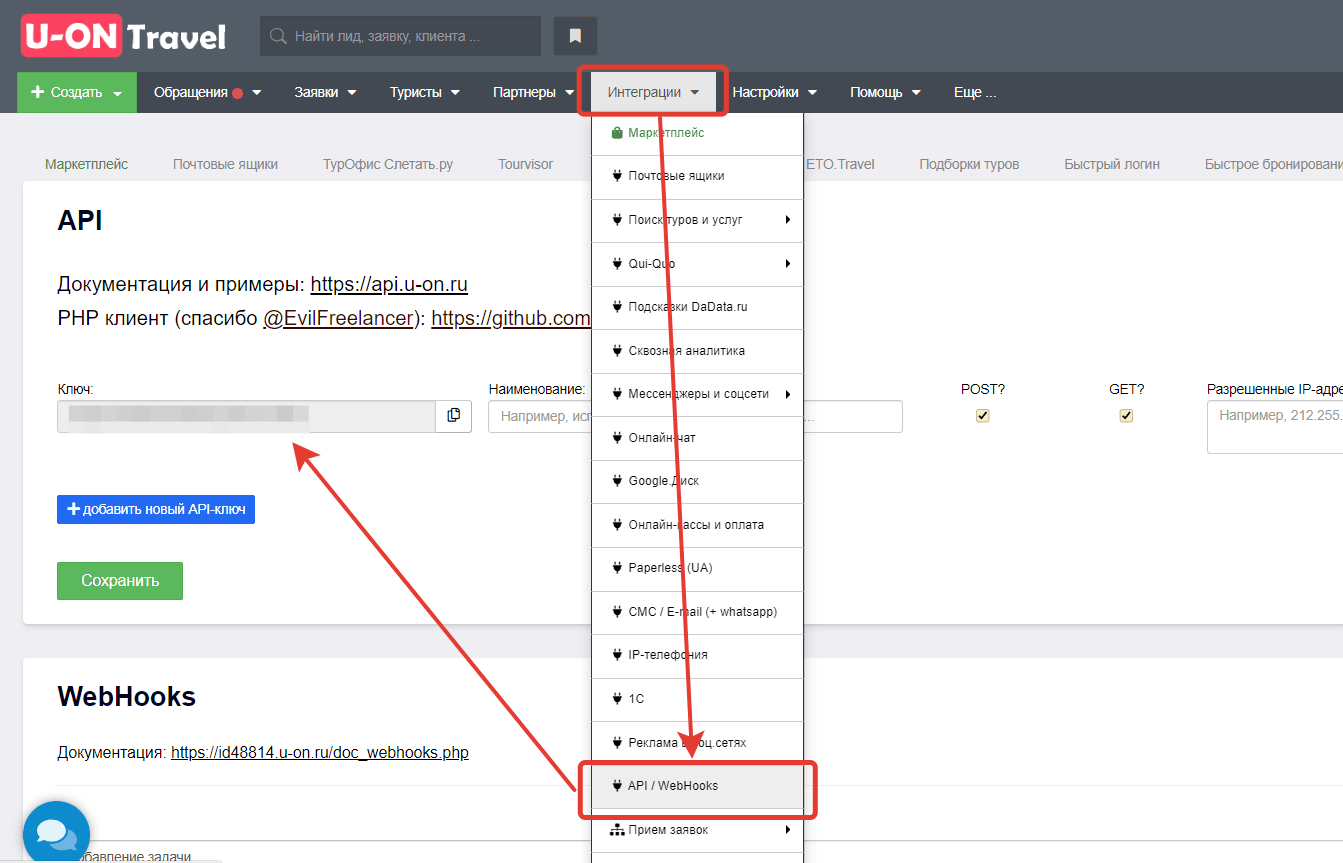1343x863 pixels.
Task: Click the plug icon beside 1С
Action: click(x=617, y=699)
